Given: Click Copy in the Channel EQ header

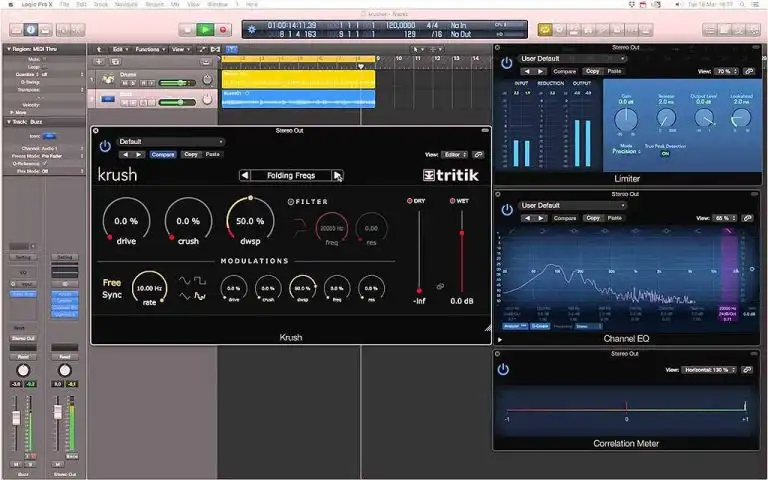Looking at the screenshot, I should (593, 218).
